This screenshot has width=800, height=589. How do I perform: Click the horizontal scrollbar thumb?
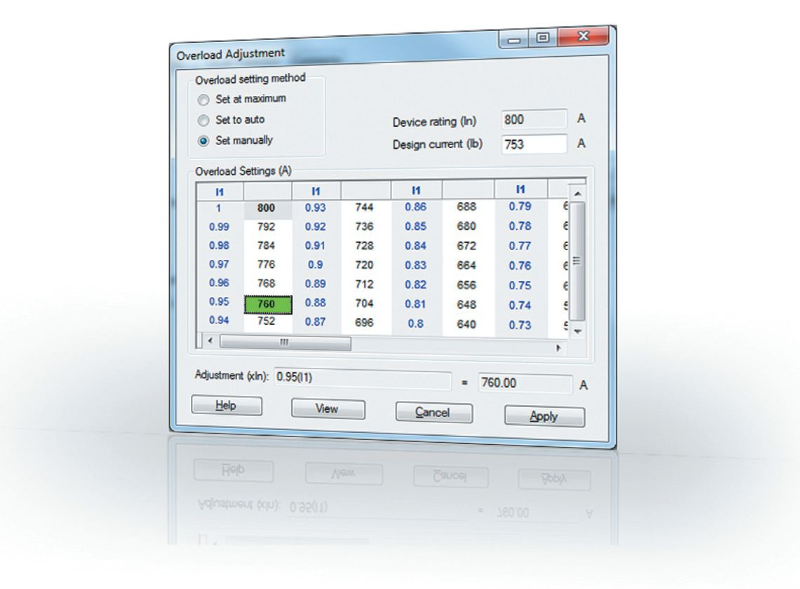pos(284,343)
